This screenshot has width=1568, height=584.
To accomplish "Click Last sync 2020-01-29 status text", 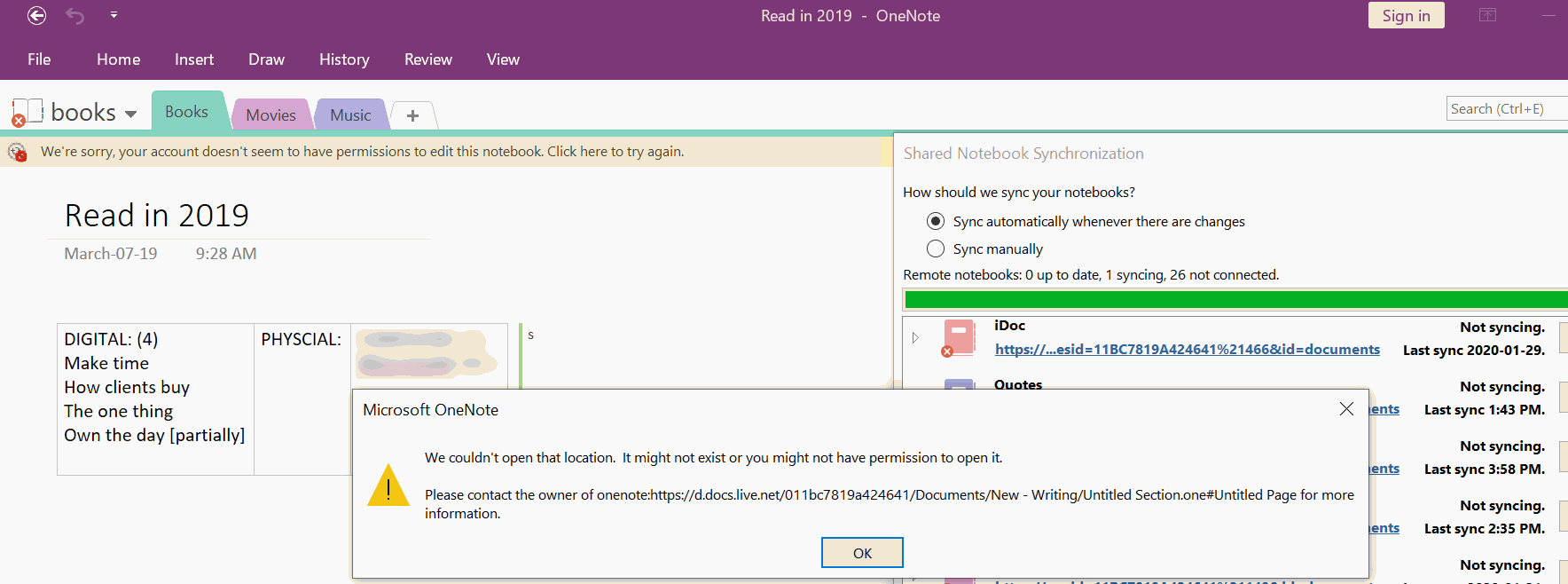I will tap(1474, 351).
